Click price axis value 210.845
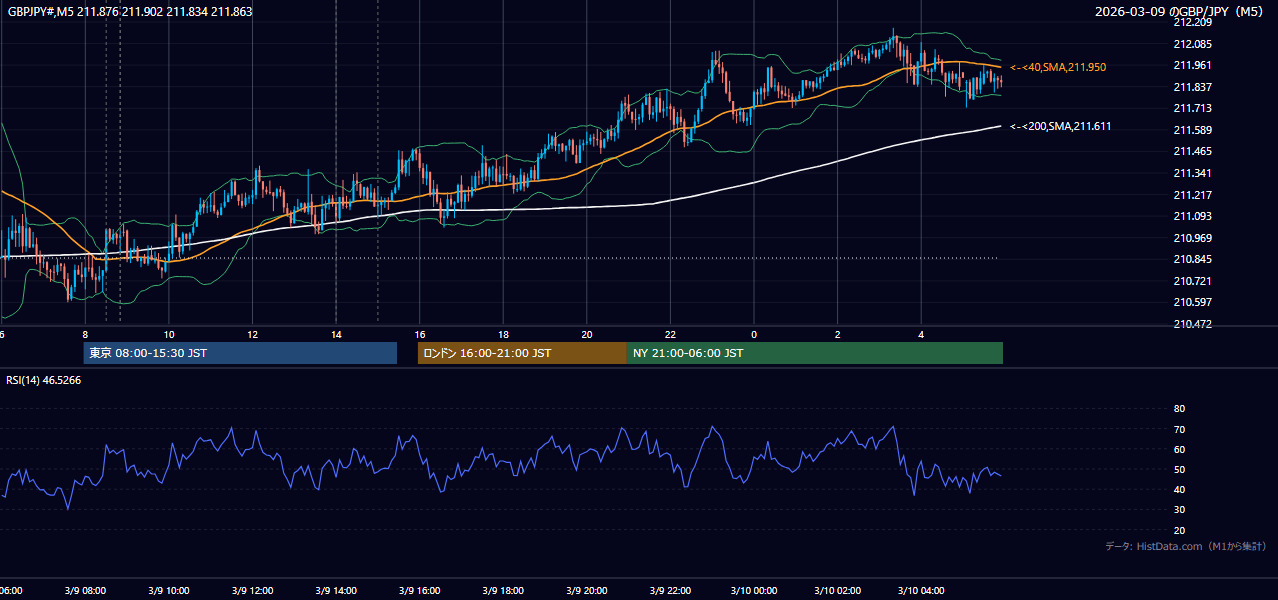This screenshot has width=1278, height=600. [x=1193, y=259]
